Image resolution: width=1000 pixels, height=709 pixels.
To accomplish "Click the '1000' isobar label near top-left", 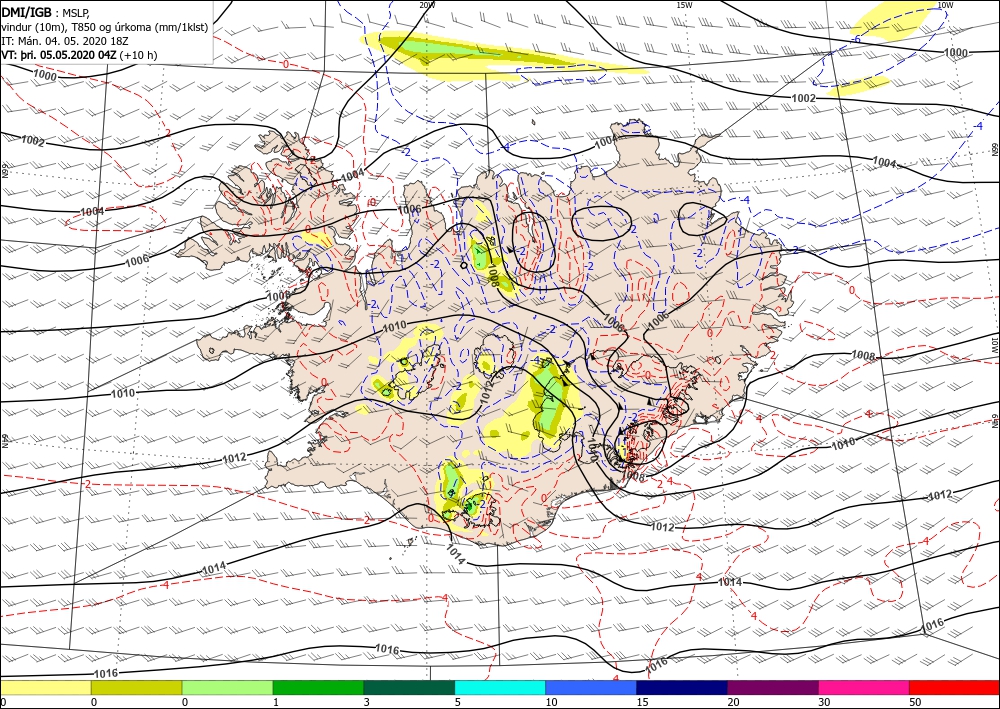I will 45,75.
